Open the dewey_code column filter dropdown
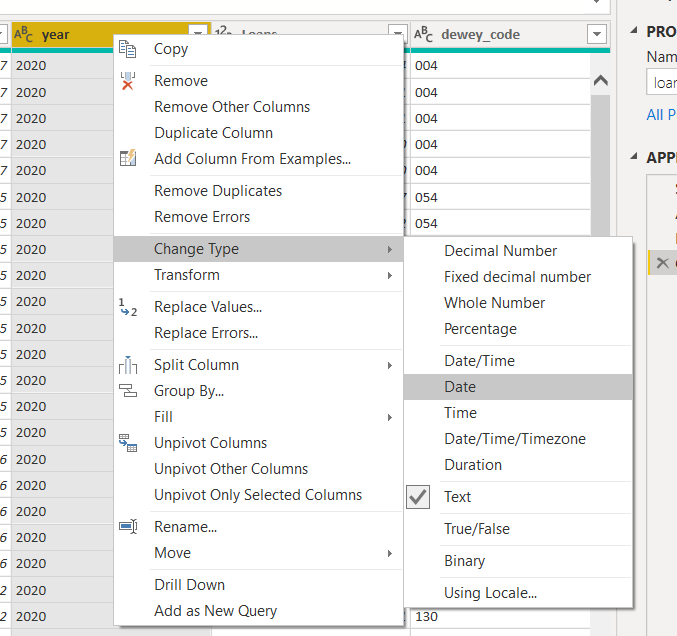 point(597,34)
